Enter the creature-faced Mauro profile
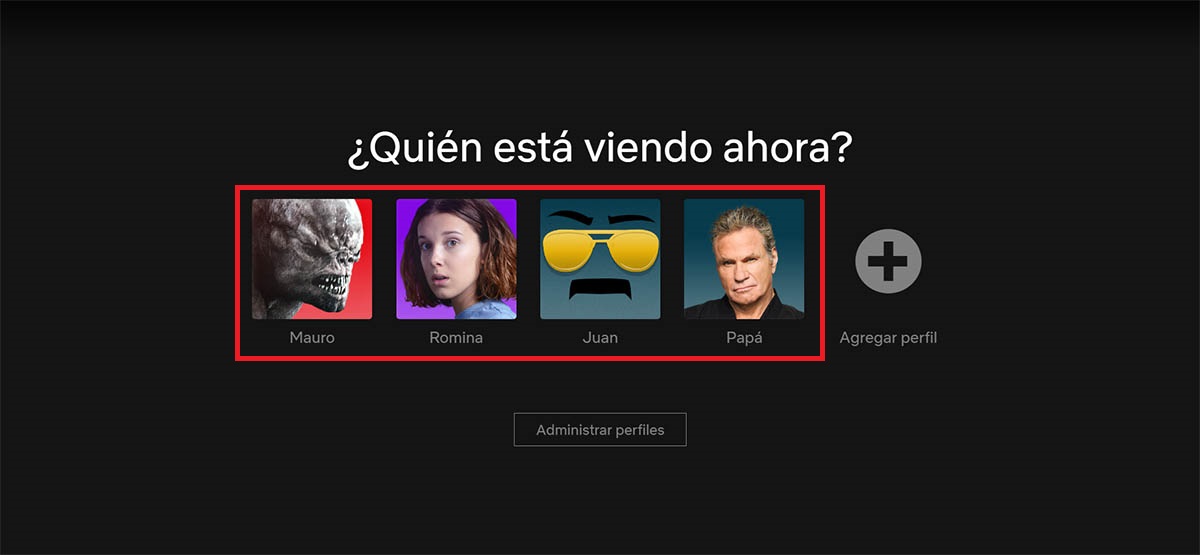The width and height of the screenshot is (1200, 555). click(312, 259)
